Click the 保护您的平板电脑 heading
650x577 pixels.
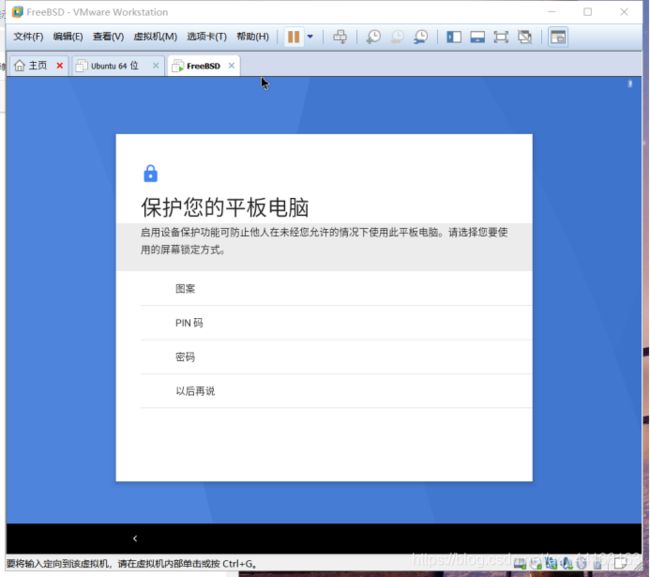(225, 207)
